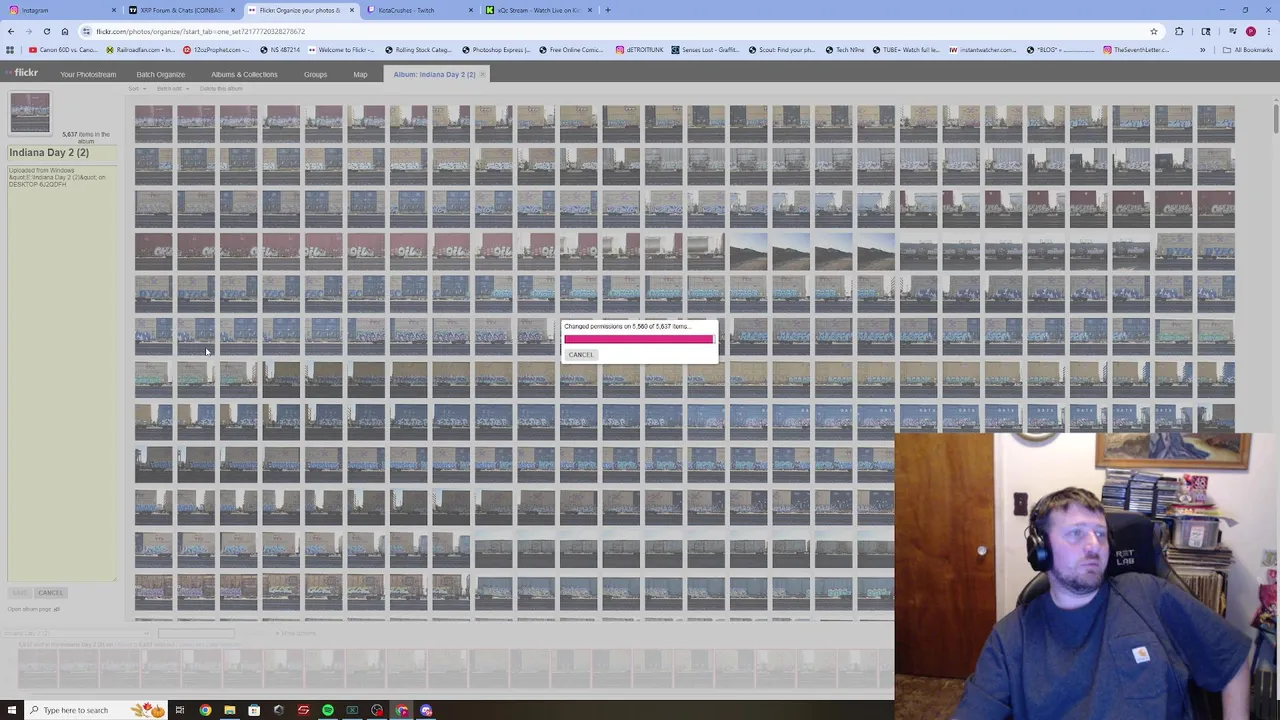Switch to the Map tab

tap(360, 74)
